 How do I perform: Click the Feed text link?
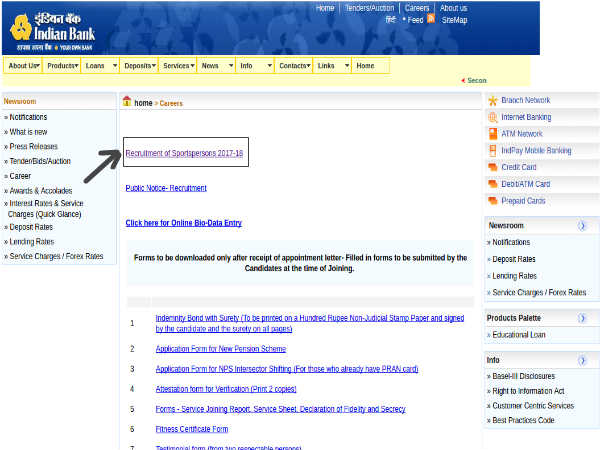point(415,20)
